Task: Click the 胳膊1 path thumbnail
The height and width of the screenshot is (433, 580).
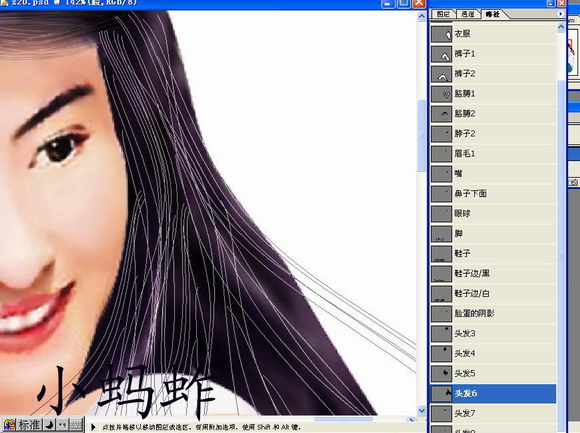Action: click(x=441, y=94)
